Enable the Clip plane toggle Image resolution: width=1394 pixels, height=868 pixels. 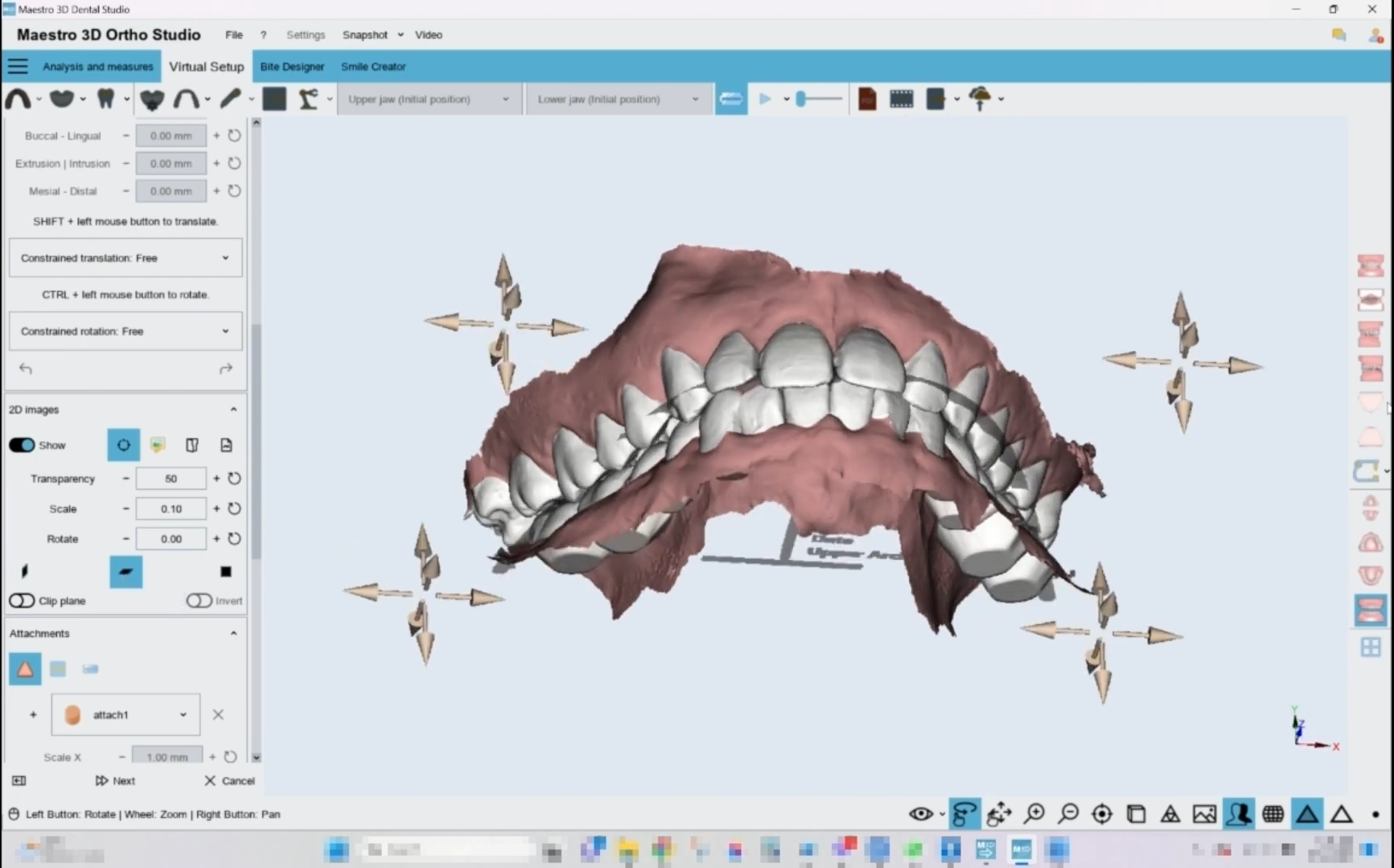coord(22,601)
